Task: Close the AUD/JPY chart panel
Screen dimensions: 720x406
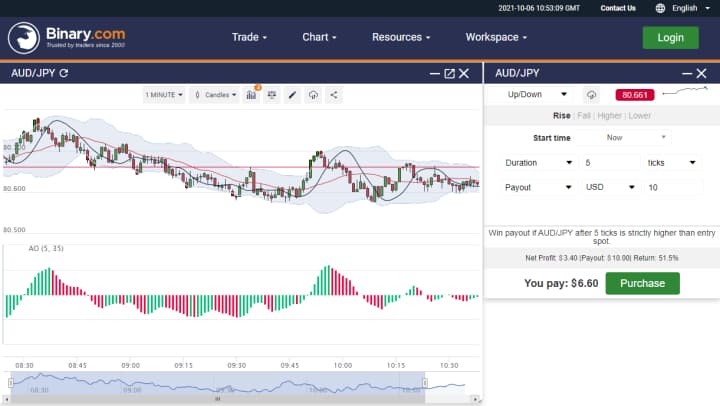Action: (464, 73)
